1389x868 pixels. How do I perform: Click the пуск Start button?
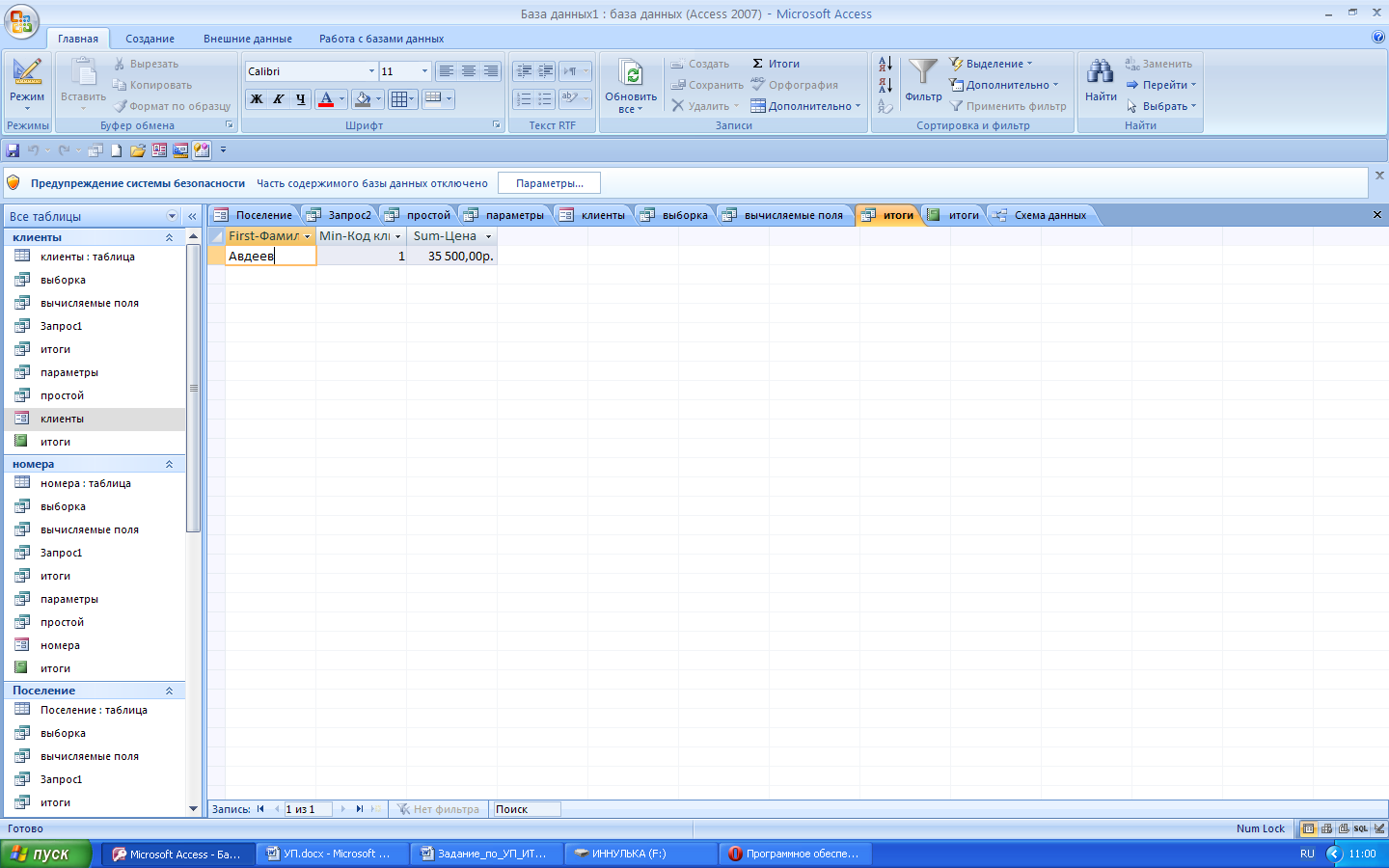coord(46,854)
